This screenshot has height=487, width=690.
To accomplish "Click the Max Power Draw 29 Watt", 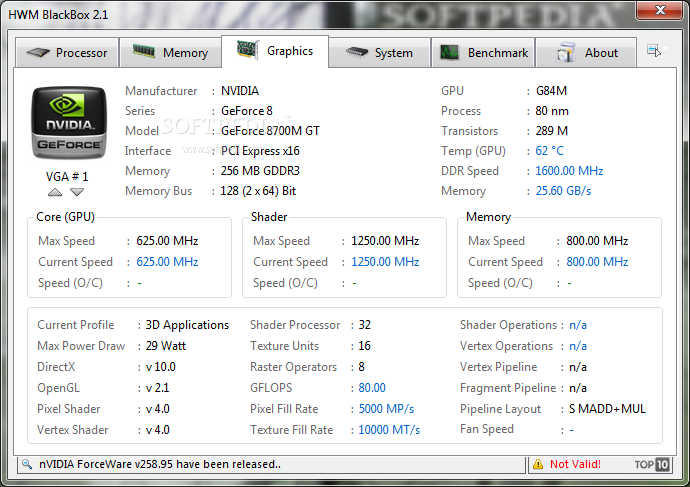I will [165, 346].
